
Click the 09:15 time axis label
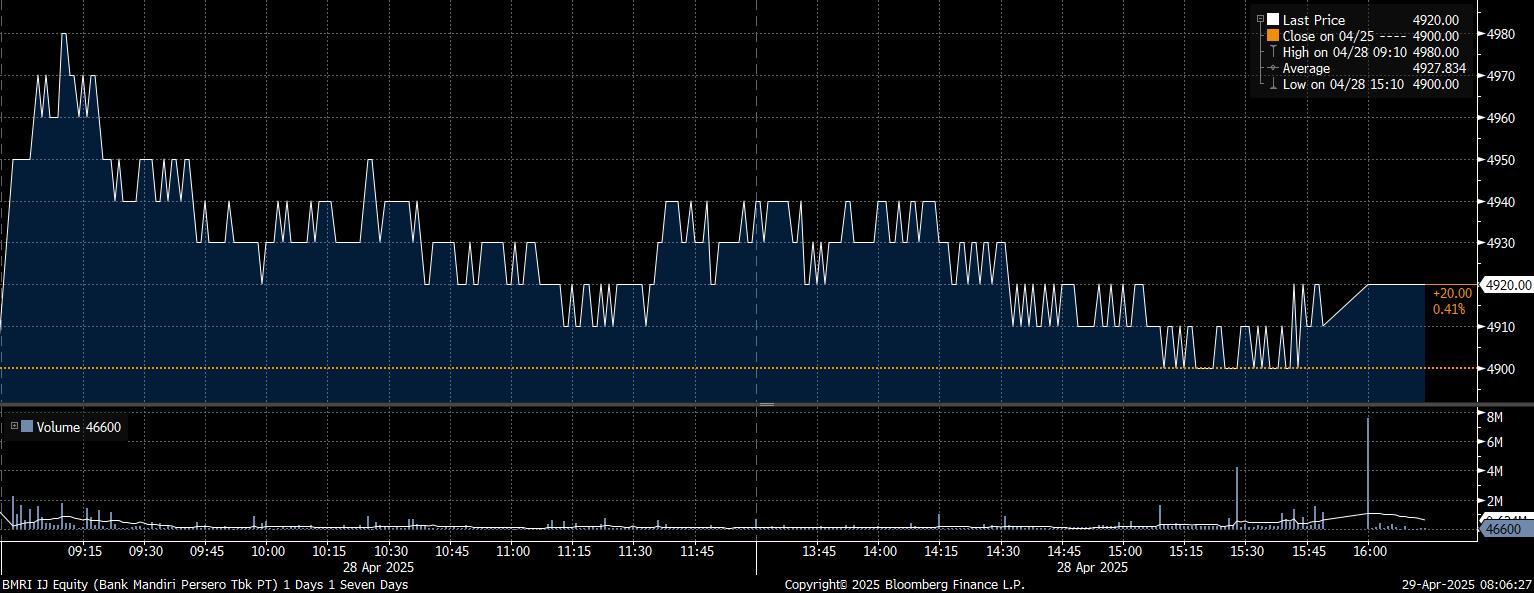click(x=84, y=551)
